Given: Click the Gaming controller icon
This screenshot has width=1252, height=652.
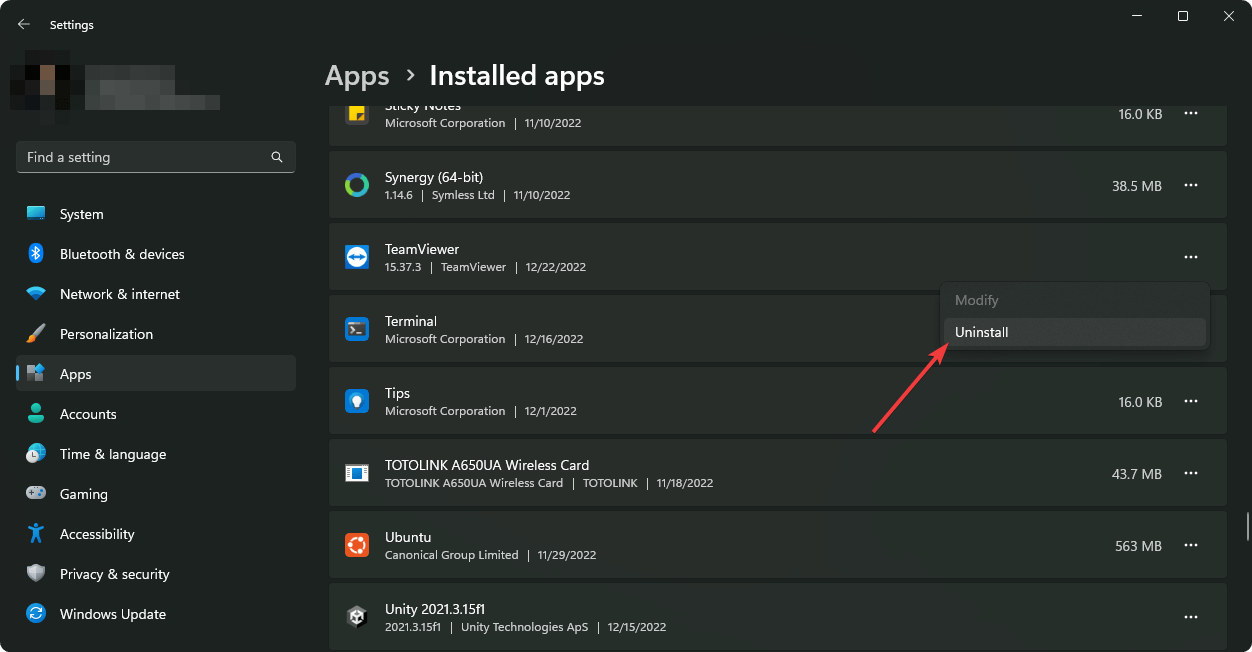Looking at the screenshot, I should pos(36,494).
